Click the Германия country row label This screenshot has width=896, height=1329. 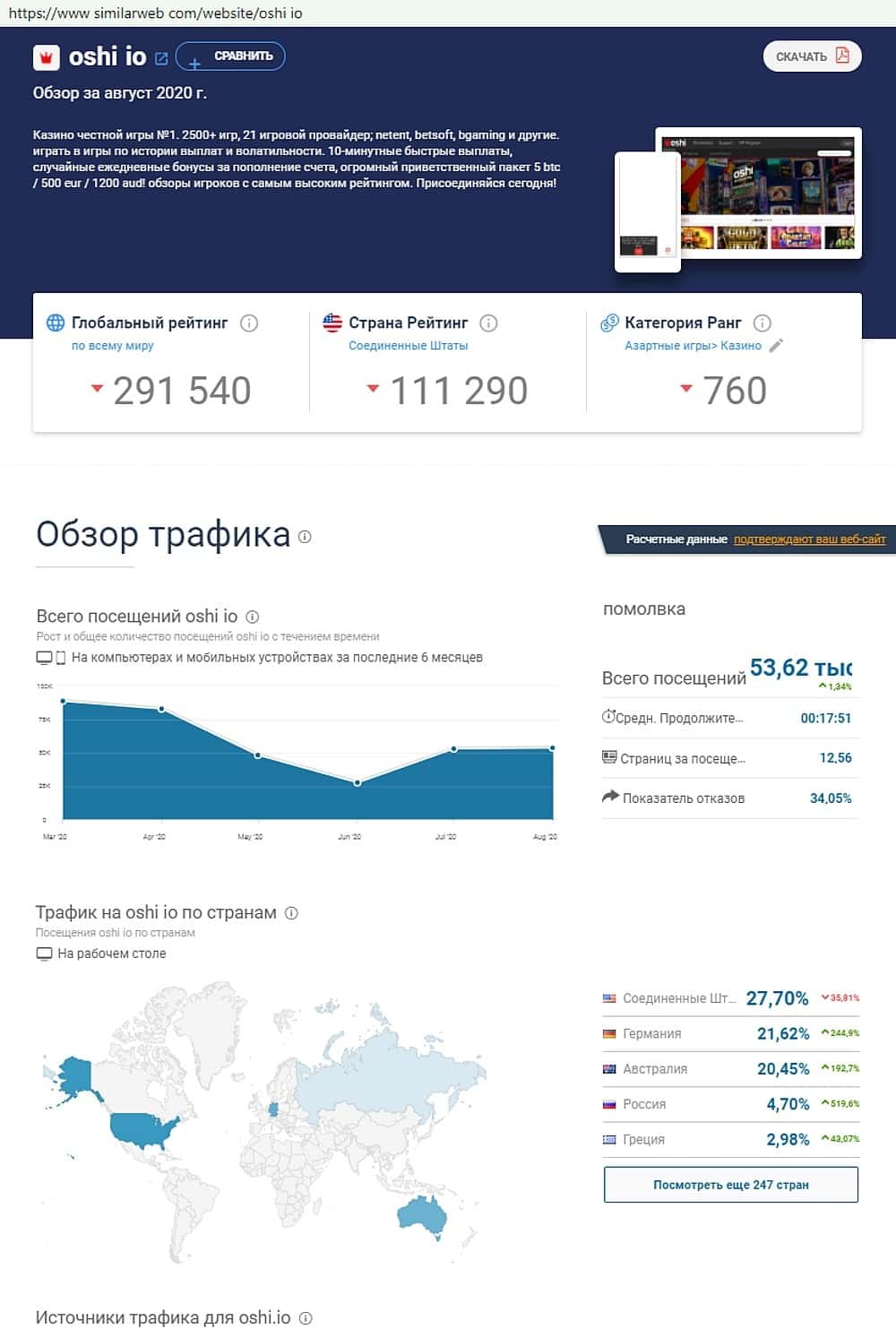(652, 1034)
